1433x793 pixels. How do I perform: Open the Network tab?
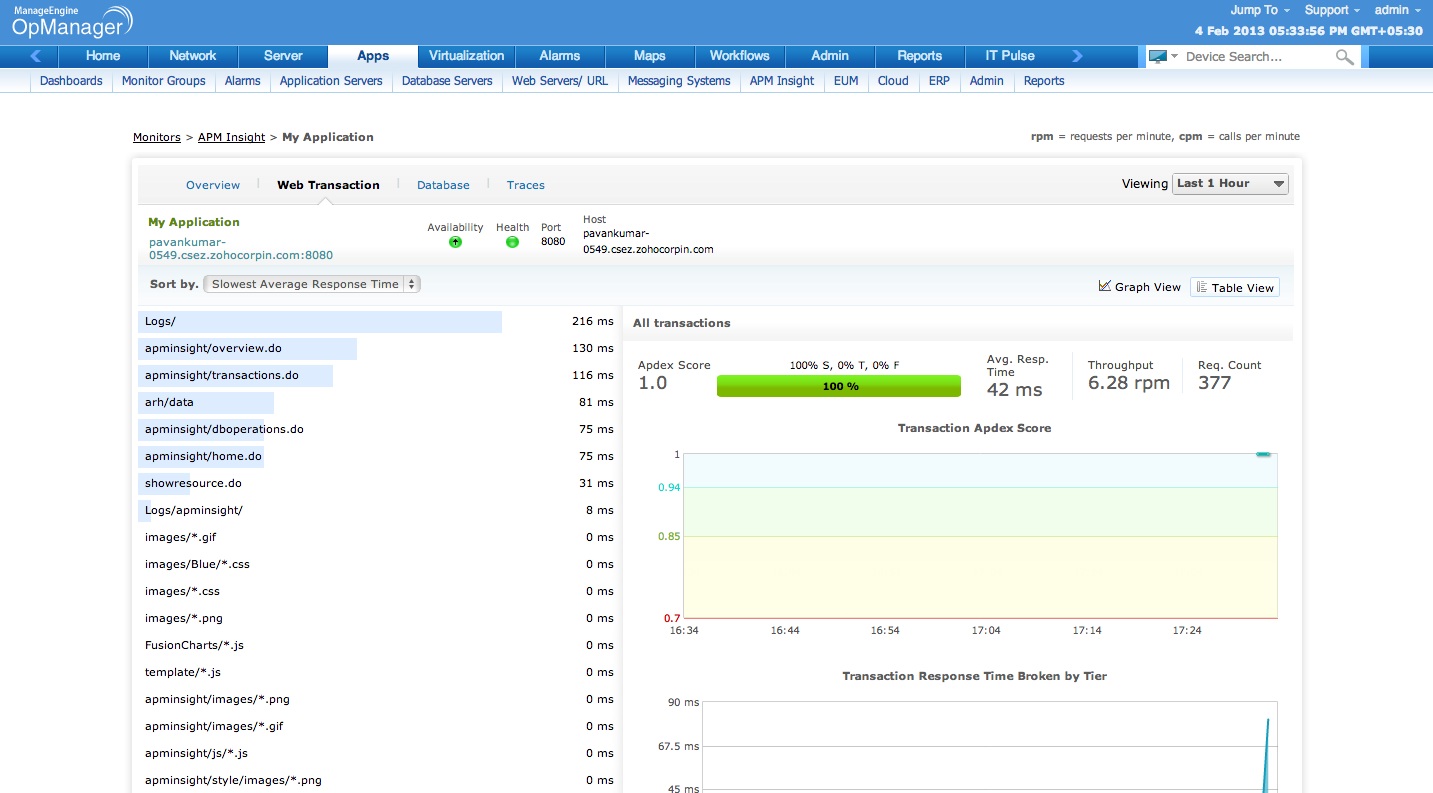193,56
